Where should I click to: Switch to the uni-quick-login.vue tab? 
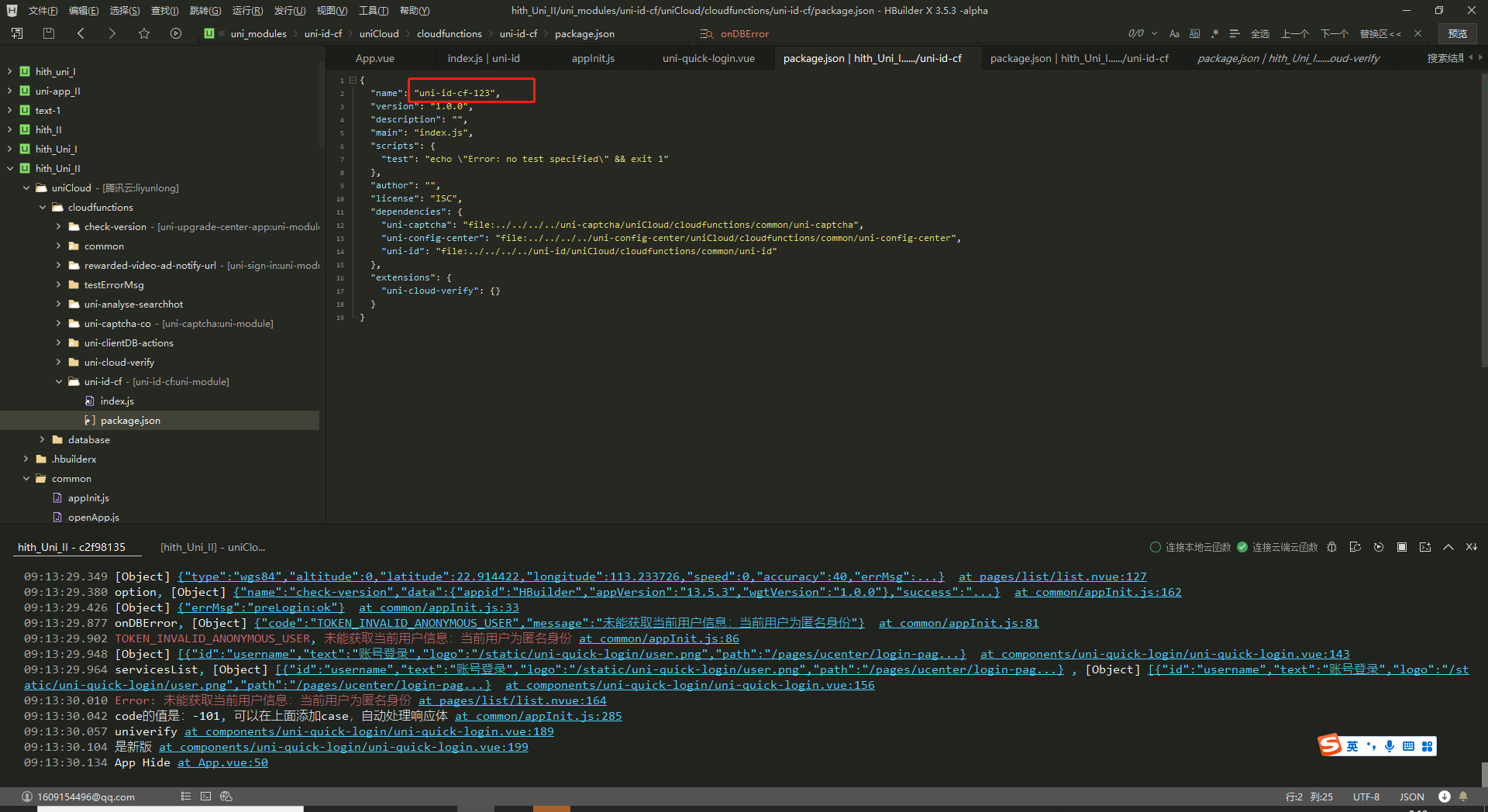pyautogui.click(x=708, y=58)
